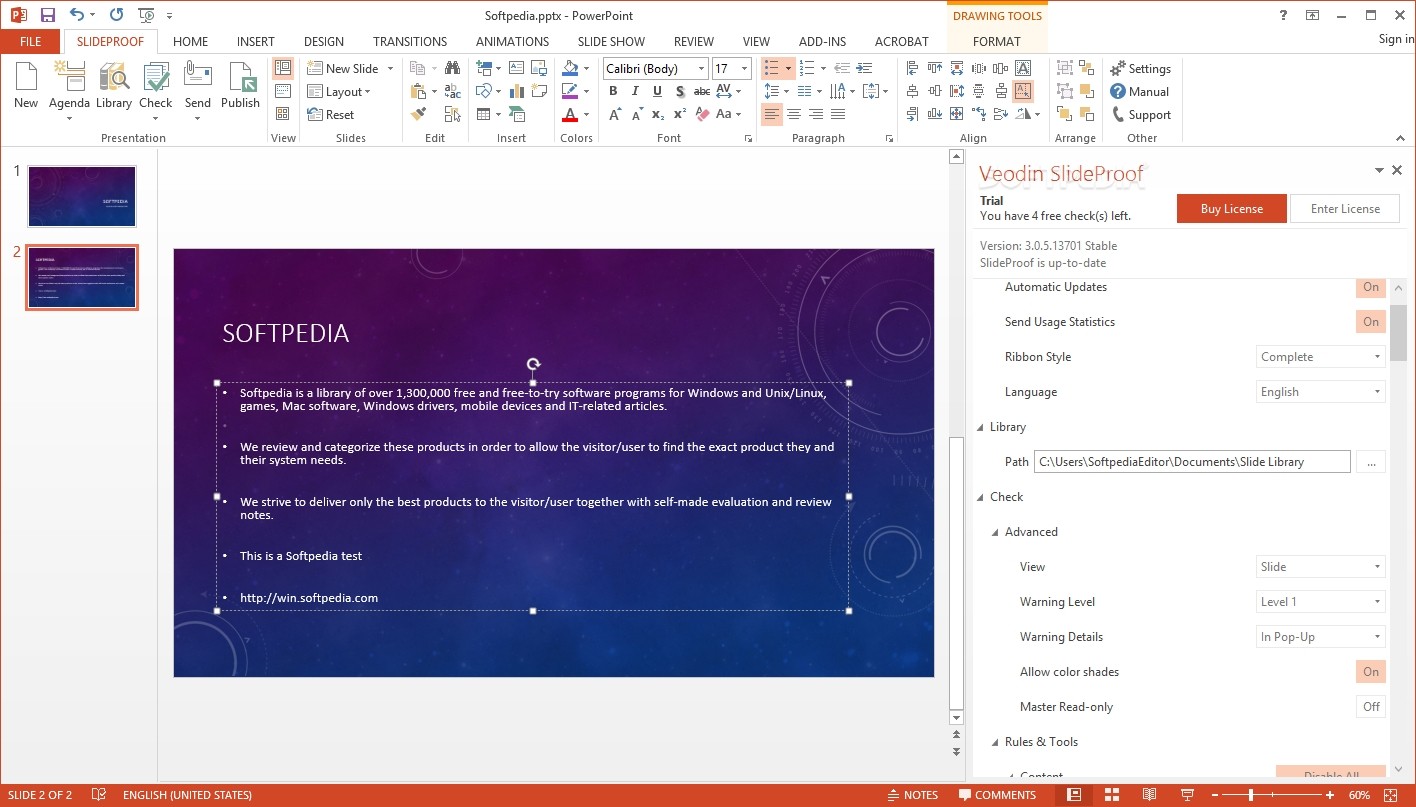Switch to the TRANSITIONS tab
The height and width of the screenshot is (807, 1416).
tap(410, 42)
